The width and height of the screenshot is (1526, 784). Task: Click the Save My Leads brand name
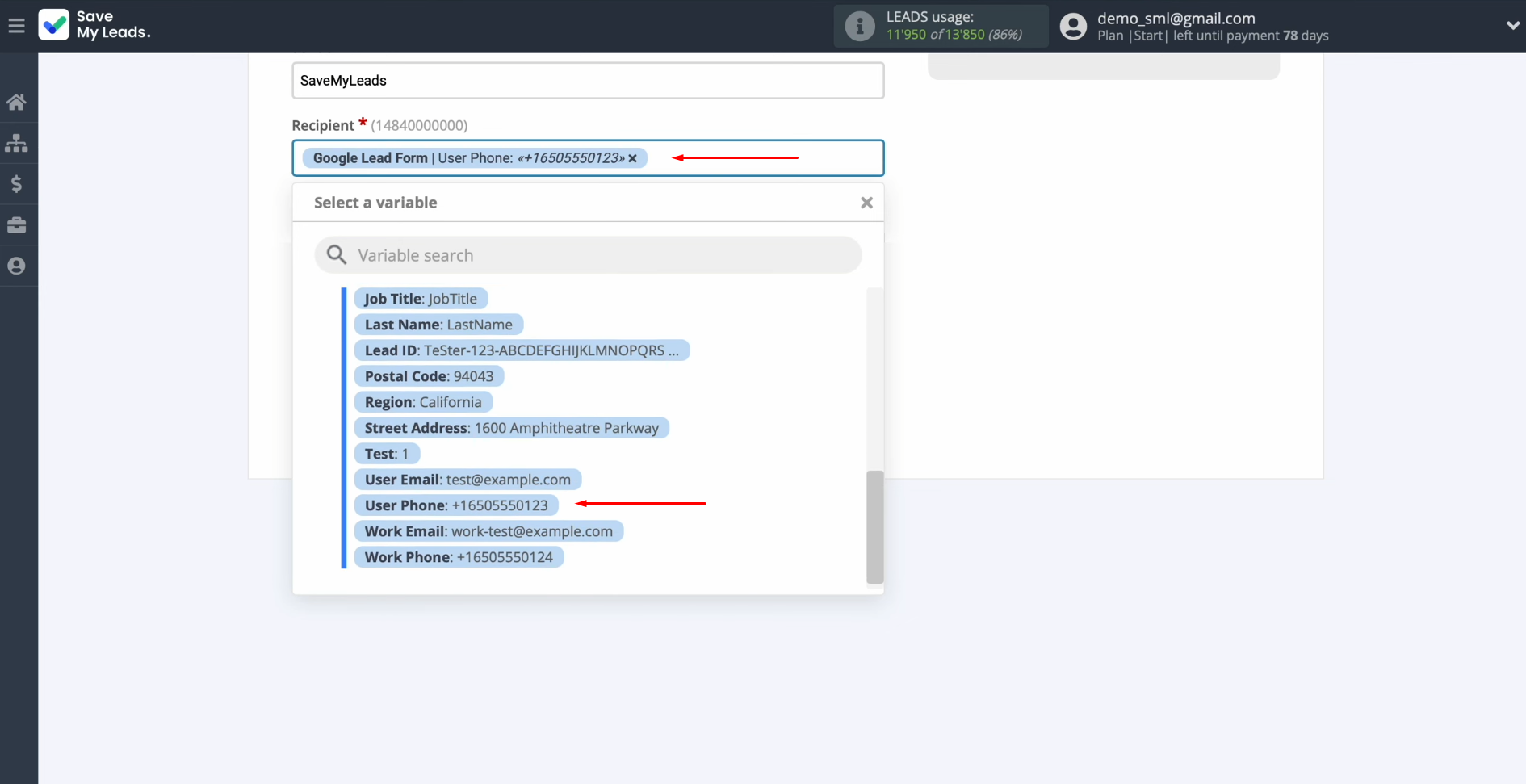(x=113, y=24)
